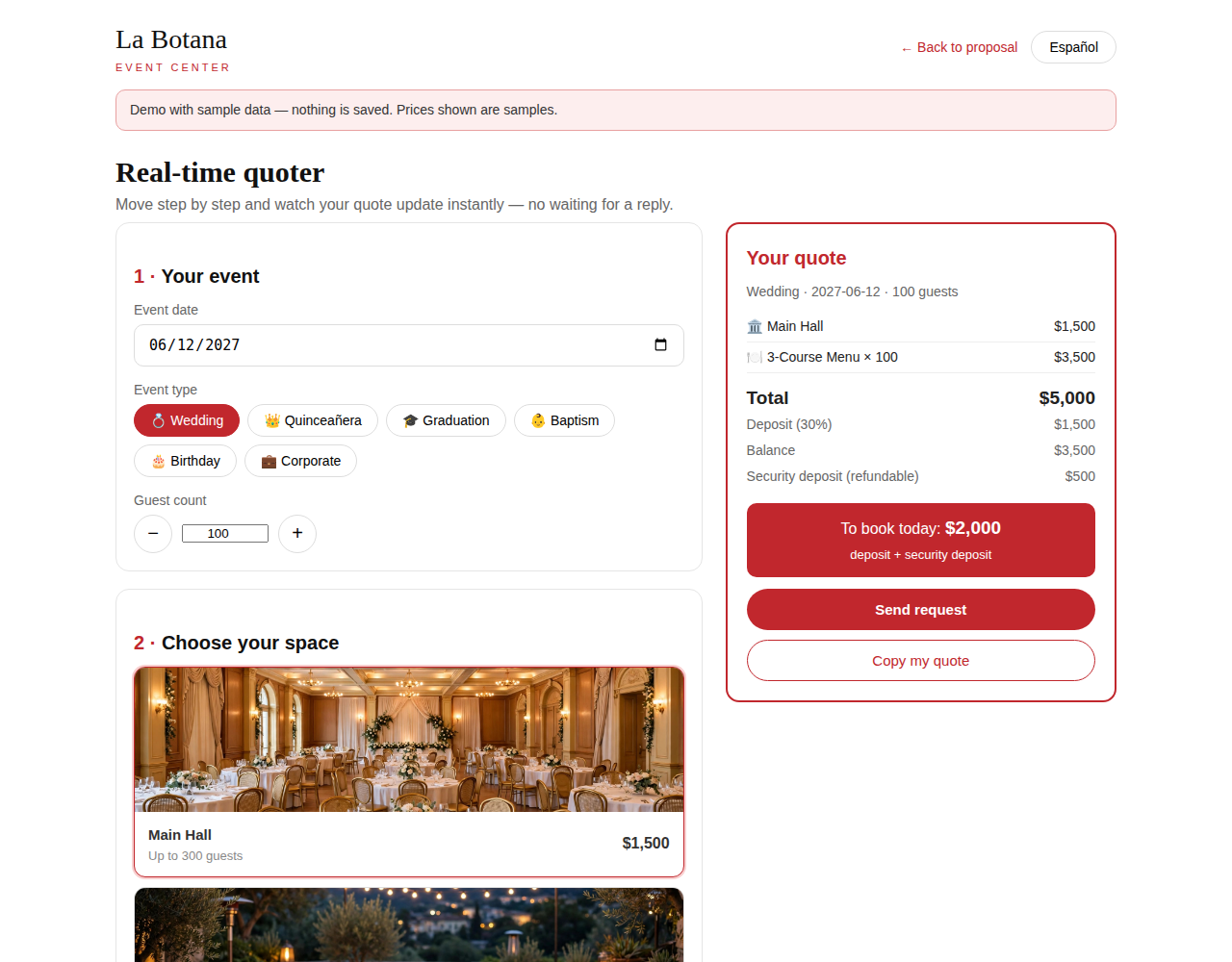
Task: Click the 3-Course Menu plate icon
Action: pos(755,358)
